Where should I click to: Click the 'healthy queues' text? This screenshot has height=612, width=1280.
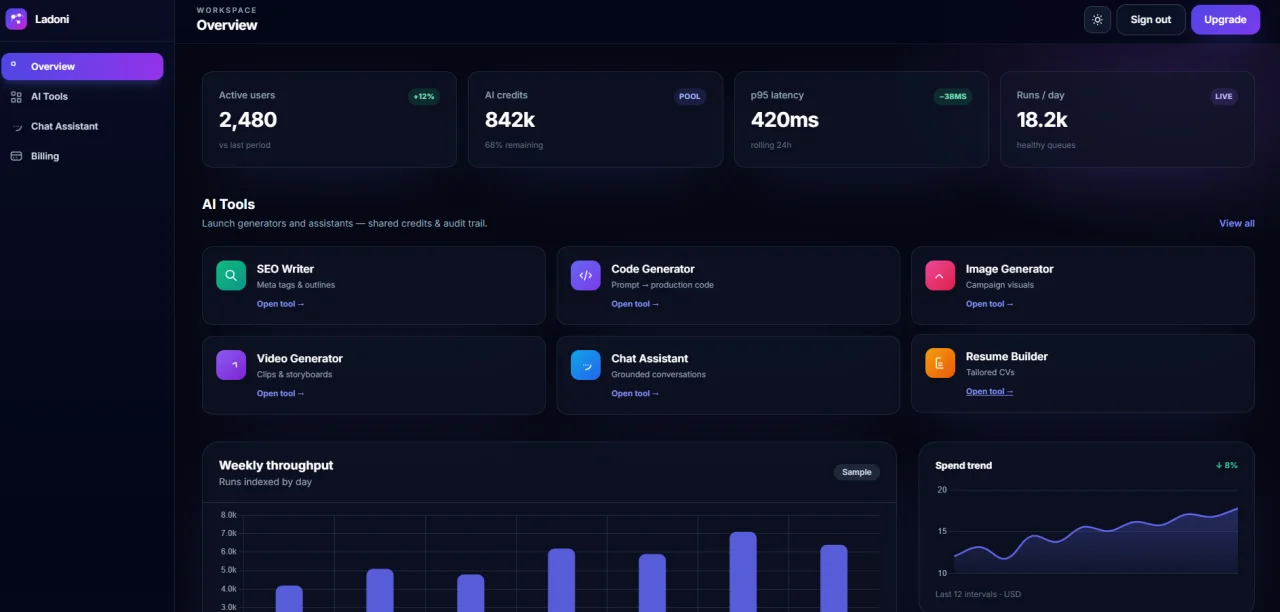[1046, 146]
